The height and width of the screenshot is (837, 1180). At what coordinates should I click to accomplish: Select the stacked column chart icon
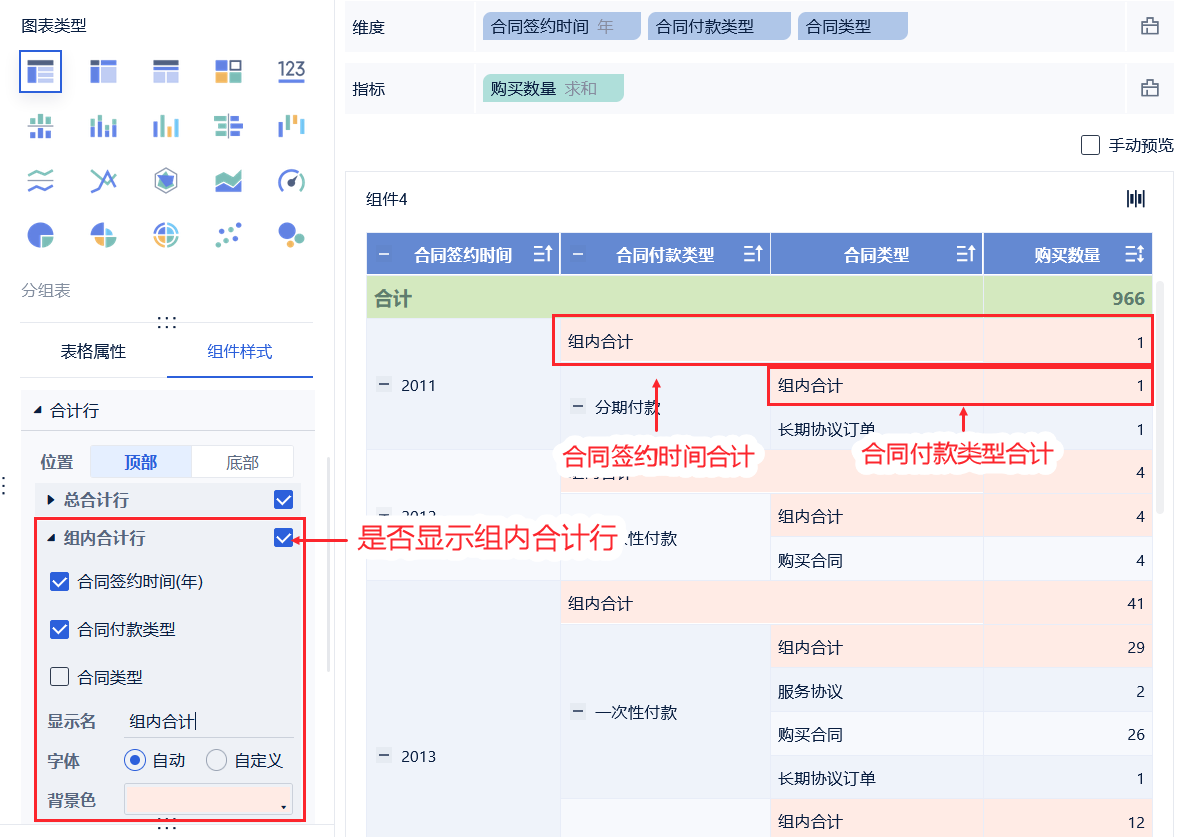103,126
